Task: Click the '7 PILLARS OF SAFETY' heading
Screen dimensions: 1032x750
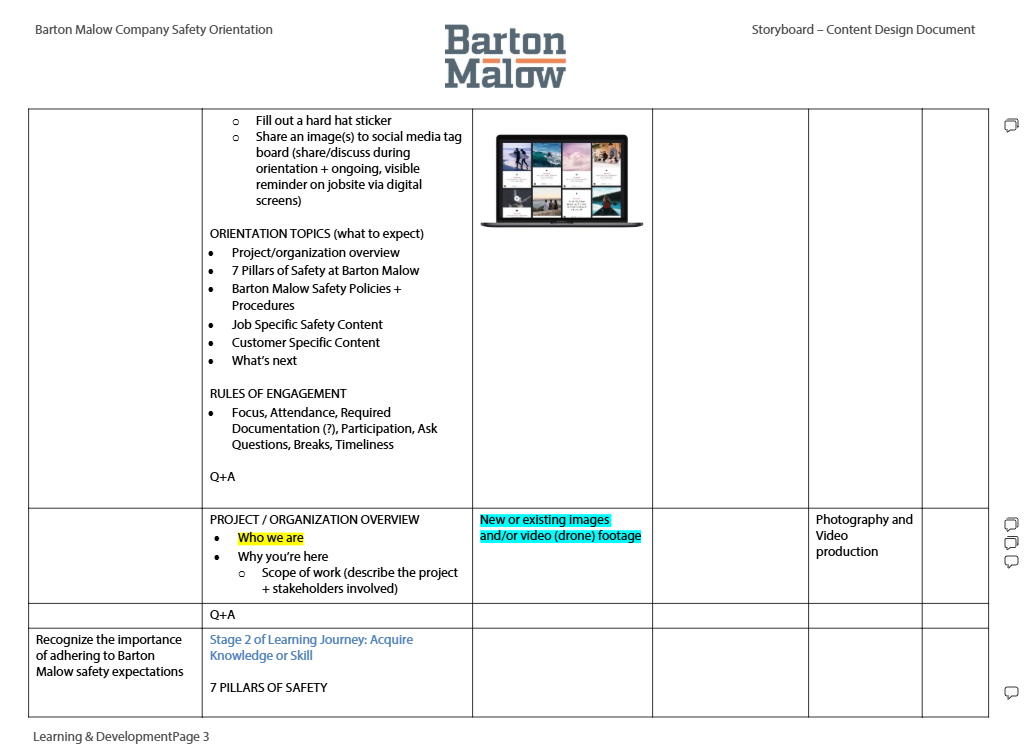Action: [269, 688]
